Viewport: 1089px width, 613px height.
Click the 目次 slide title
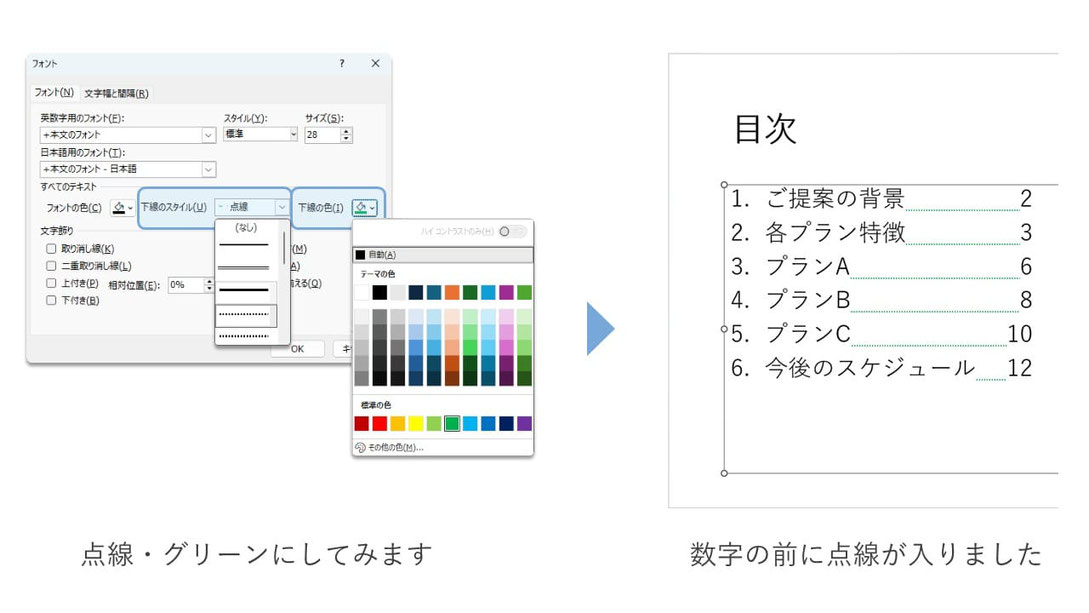[765, 129]
